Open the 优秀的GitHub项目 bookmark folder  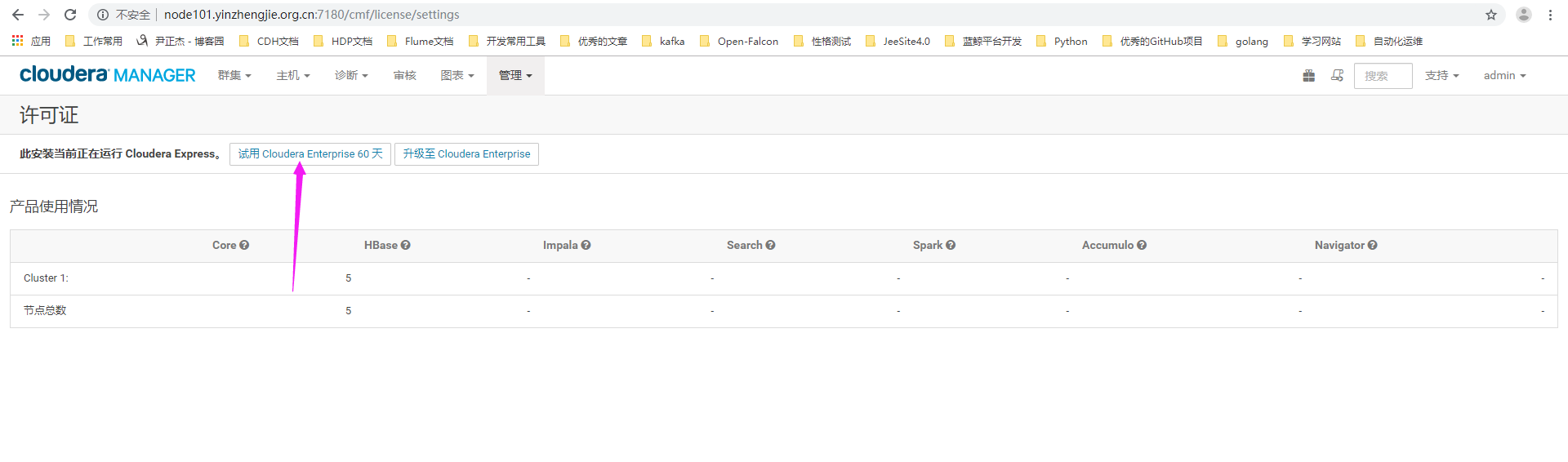click(1152, 41)
